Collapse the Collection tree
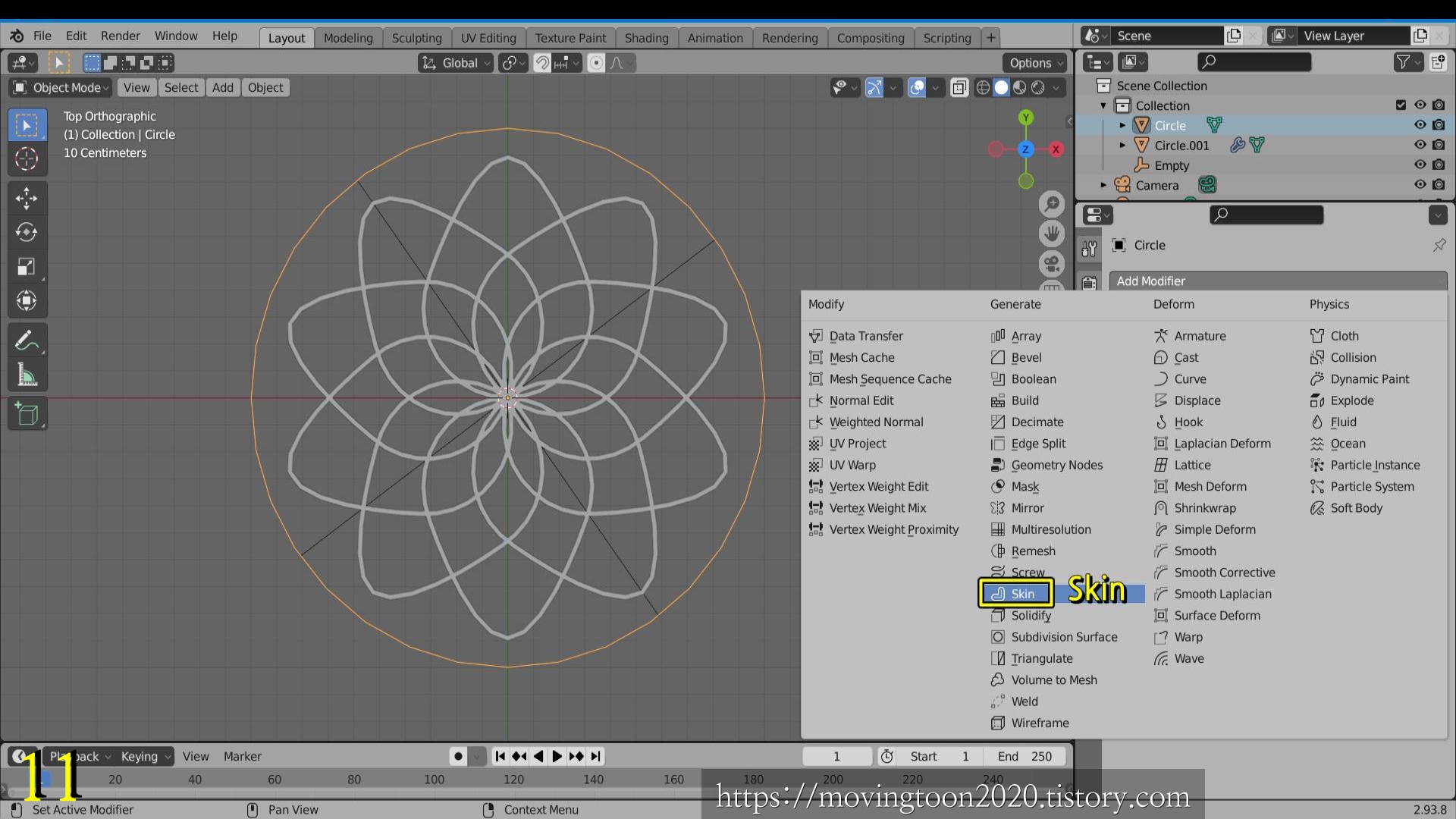1456x819 pixels. click(1103, 105)
